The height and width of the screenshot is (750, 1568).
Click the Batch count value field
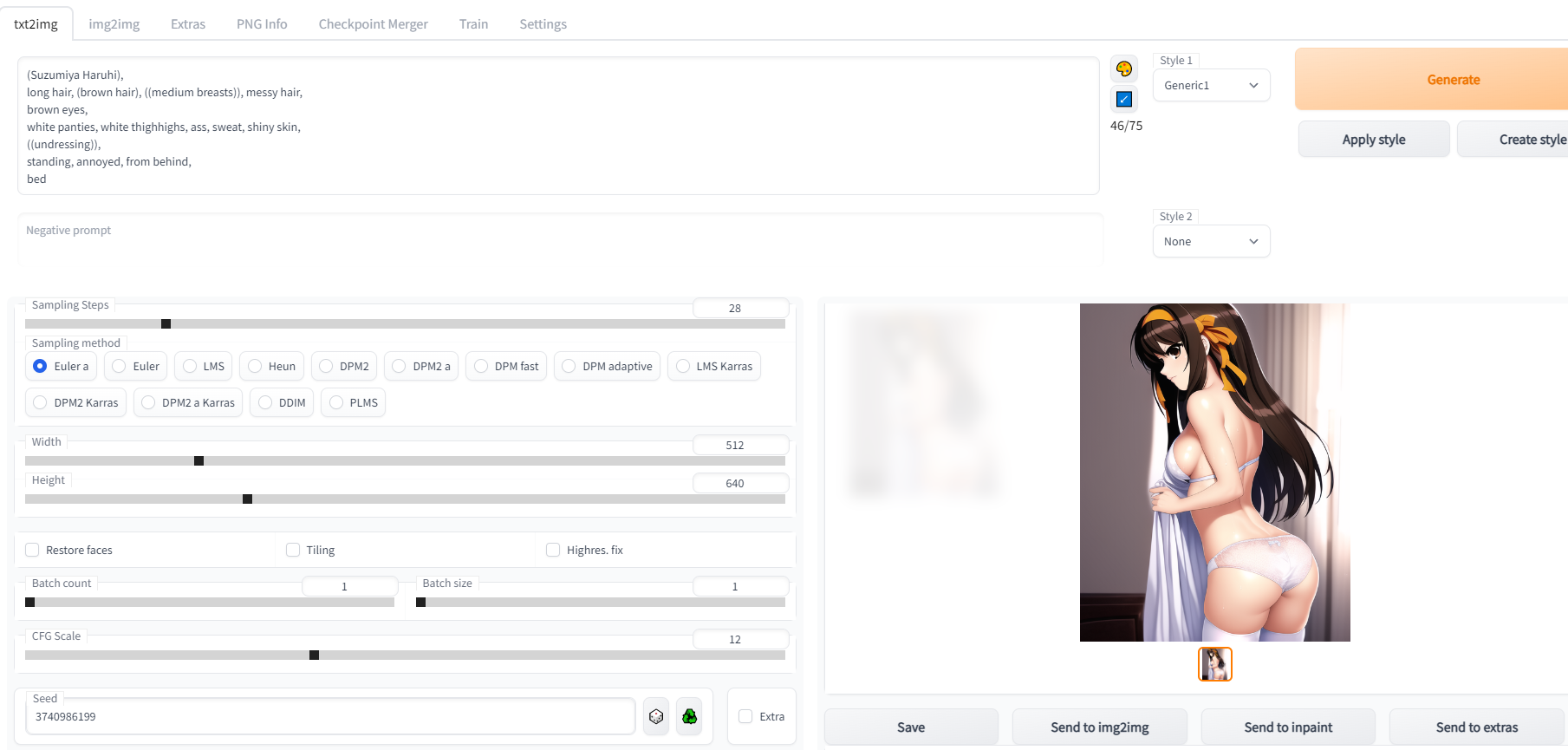tap(349, 586)
